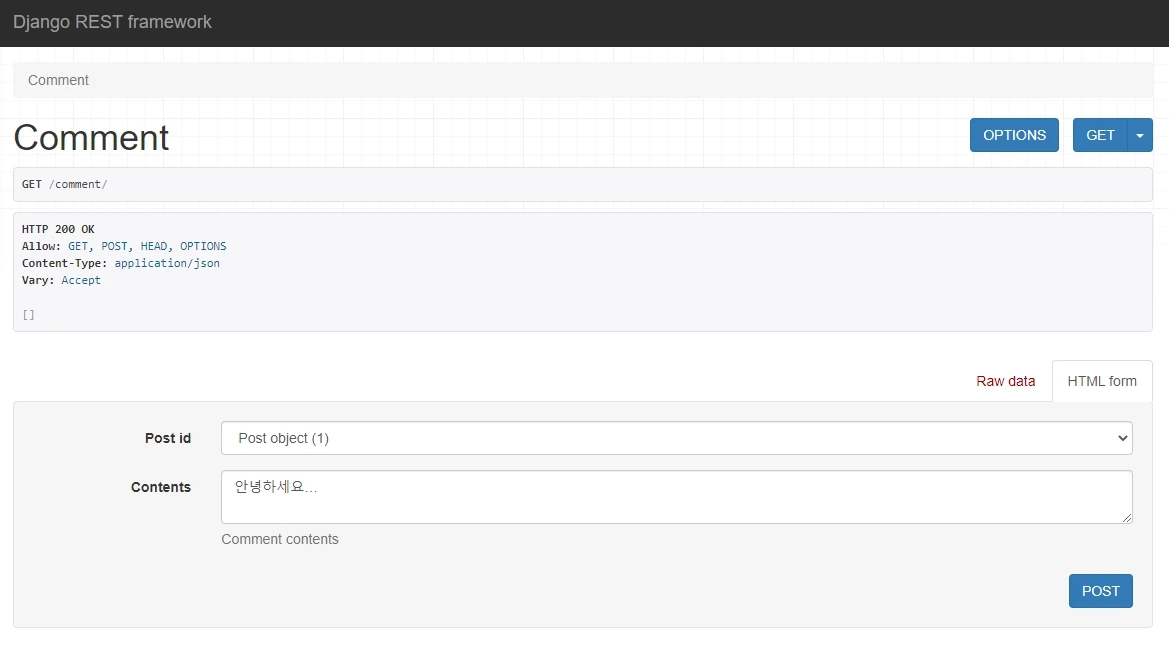1169x652 pixels.
Task: Open the Comment breadcrumb link
Action: pos(58,80)
